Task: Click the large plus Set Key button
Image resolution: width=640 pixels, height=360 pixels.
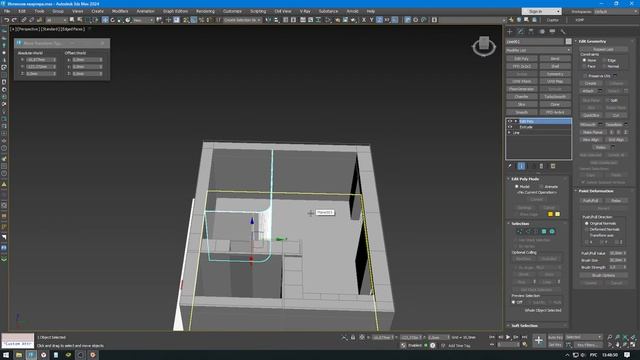Action: coord(539,340)
